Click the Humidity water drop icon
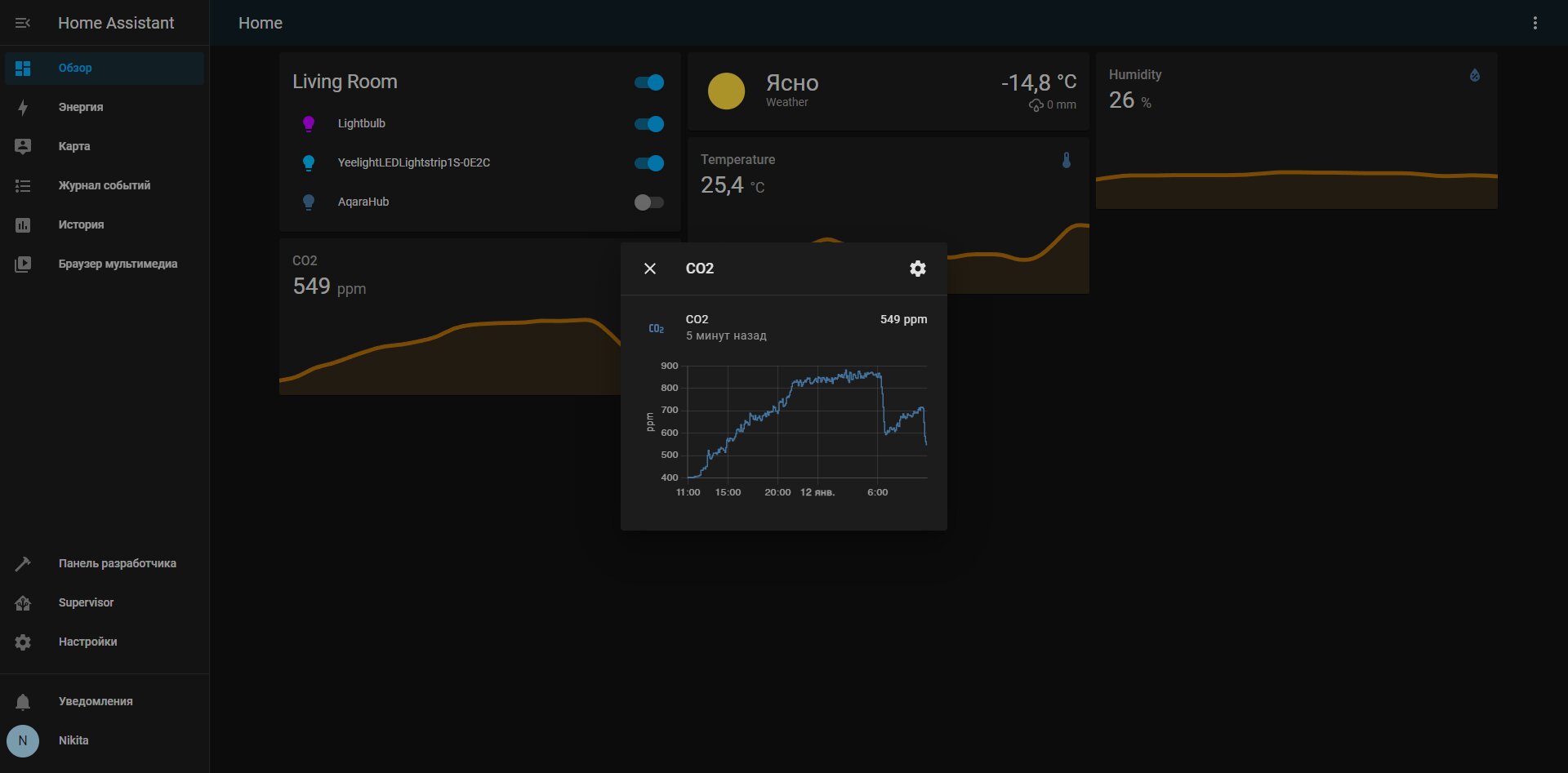The image size is (1568, 773). [x=1475, y=75]
